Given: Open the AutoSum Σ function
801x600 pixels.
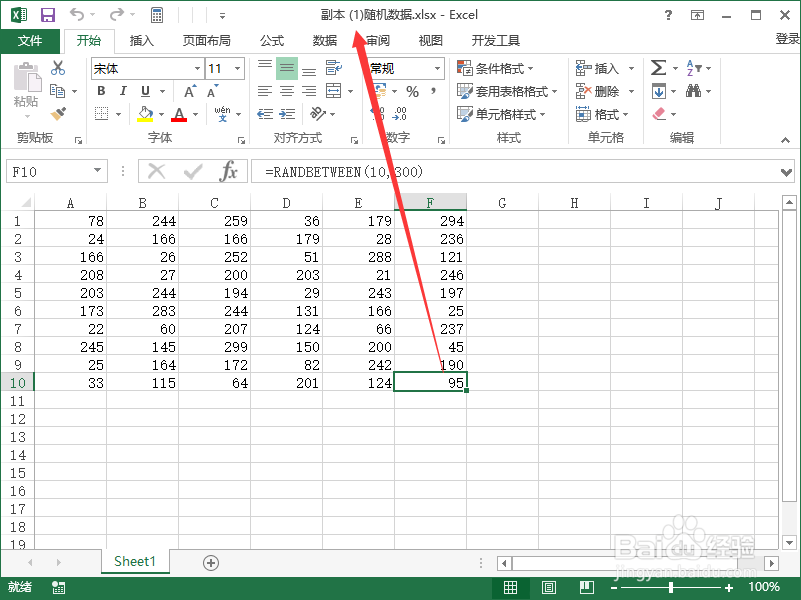Looking at the screenshot, I should tap(659, 68).
